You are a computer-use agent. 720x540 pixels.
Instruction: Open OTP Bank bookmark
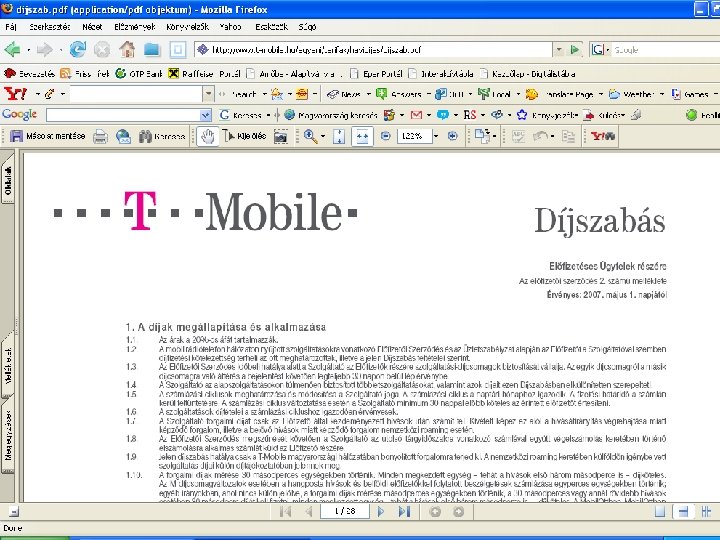click(139, 73)
